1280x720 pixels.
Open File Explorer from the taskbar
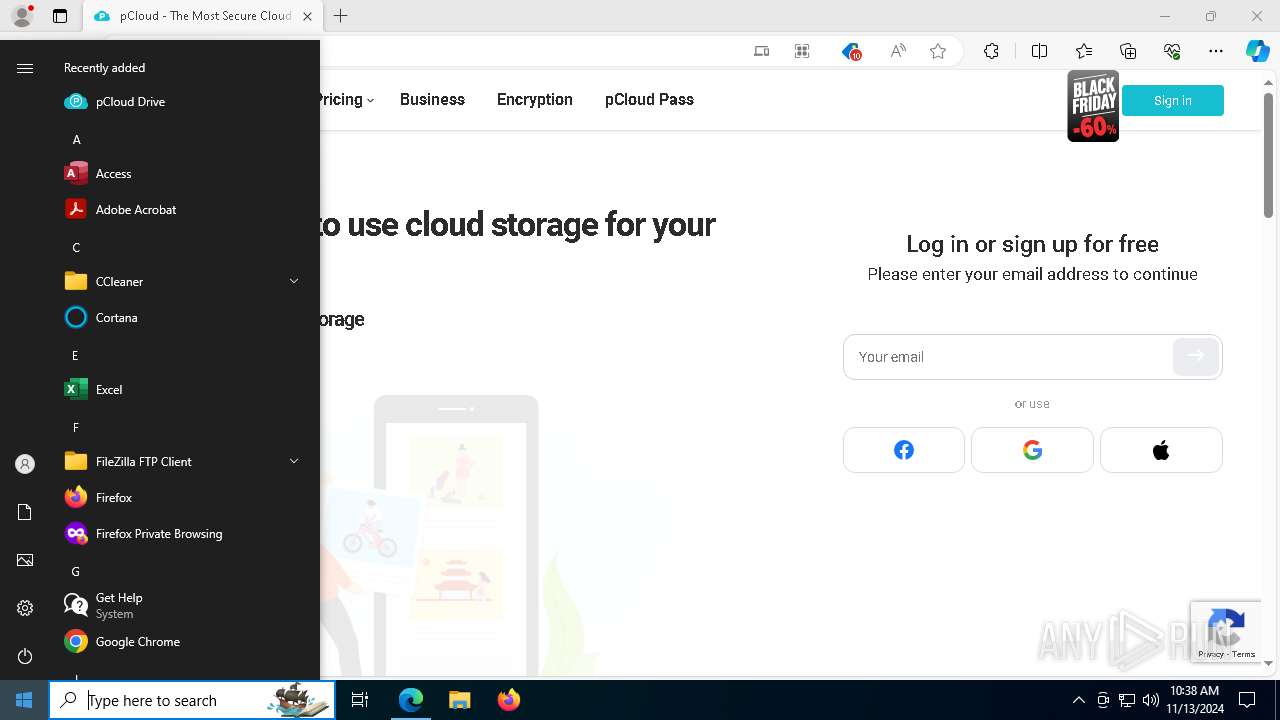click(459, 700)
